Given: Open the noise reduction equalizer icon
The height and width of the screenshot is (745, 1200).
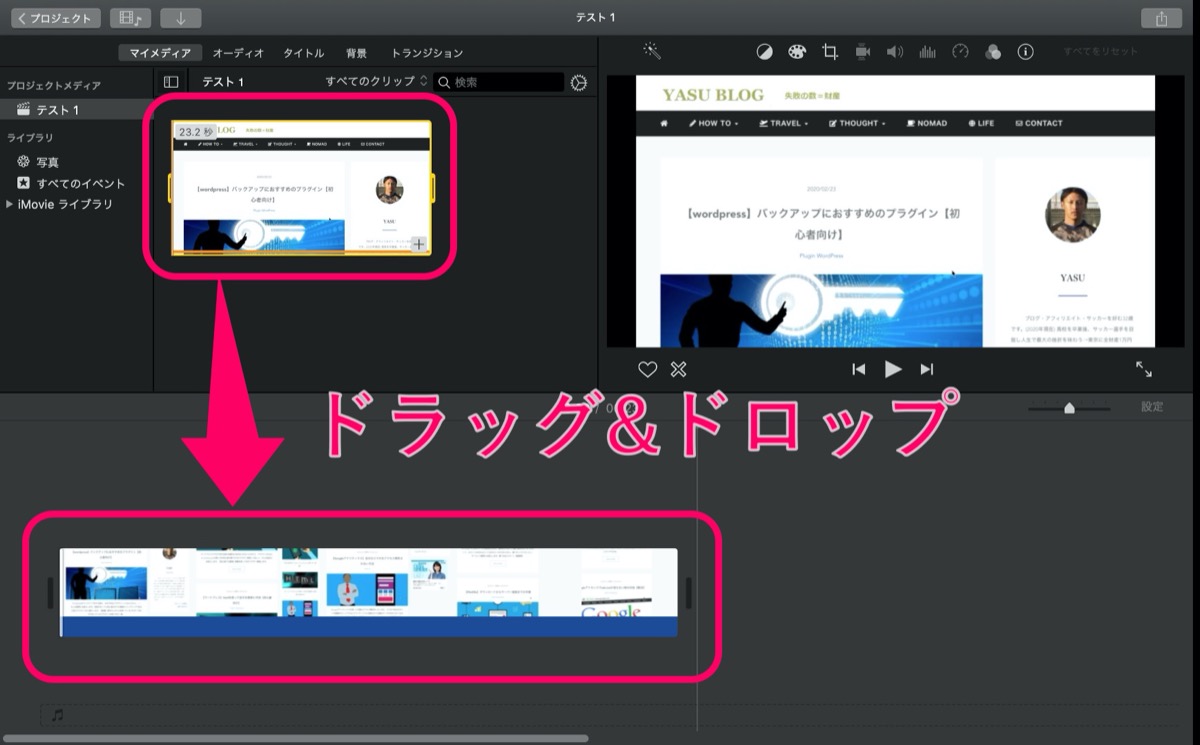Looking at the screenshot, I should [928, 52].
